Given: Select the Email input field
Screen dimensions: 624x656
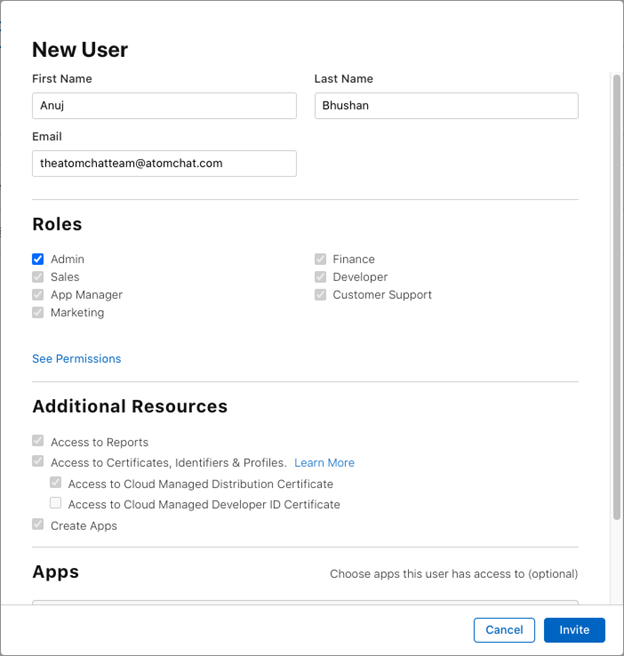Looking at the screenshot, I should coord(164,163).
